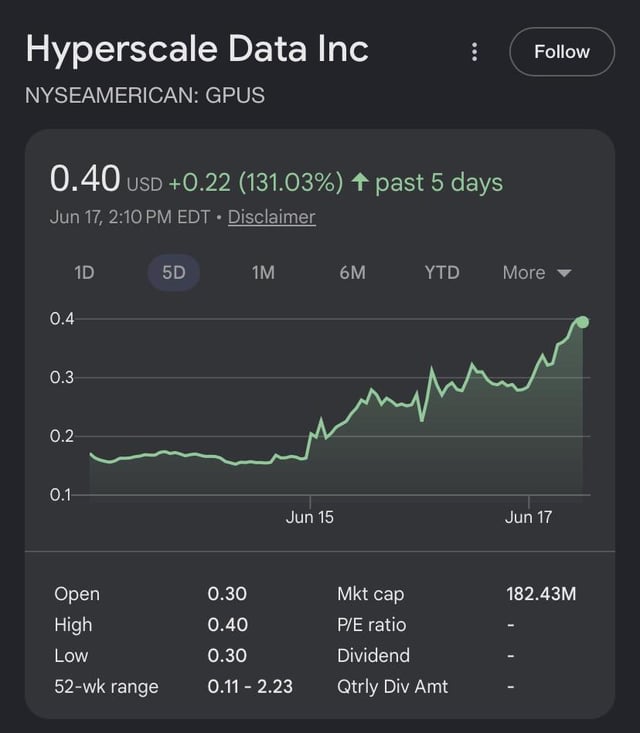This screenshot has width=640, height=733.
Task: Click the Qtrly Div Amt label
Action: click(x=393, y=687)
